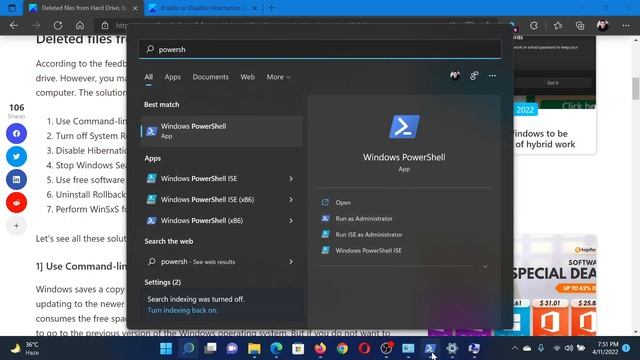Open File Explorer from taskbar
640x360 pixels.
[254, 348]
